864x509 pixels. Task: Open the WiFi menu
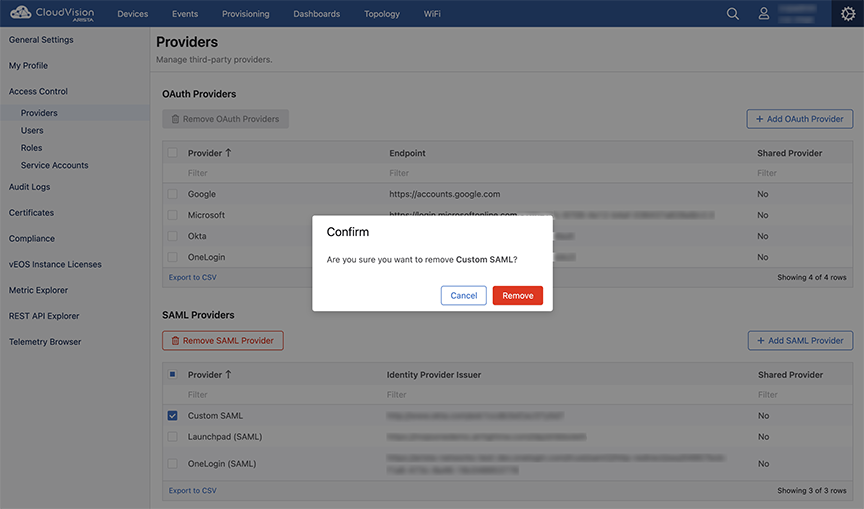[432, 14]
